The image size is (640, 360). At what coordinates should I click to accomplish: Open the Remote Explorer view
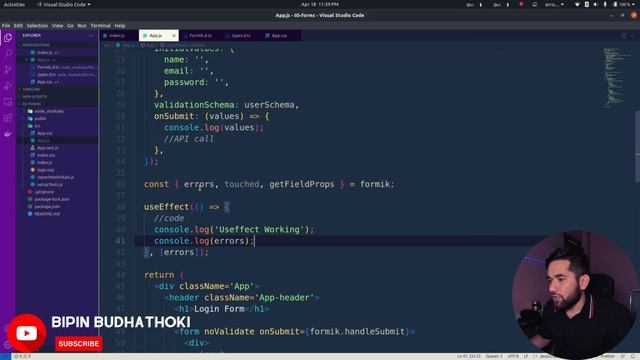(x=8, y=102)
